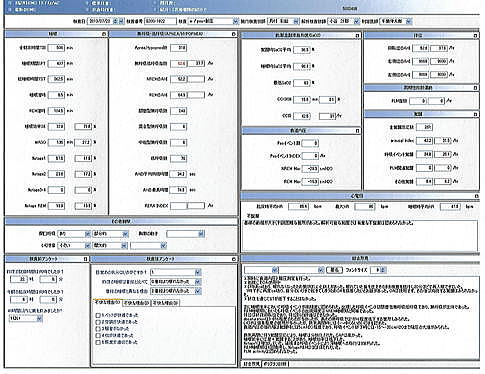The width and height of the screenshot is (485, 374).
Task: Tick the third discomfort reason checkbox
Action: coord(98,329)
